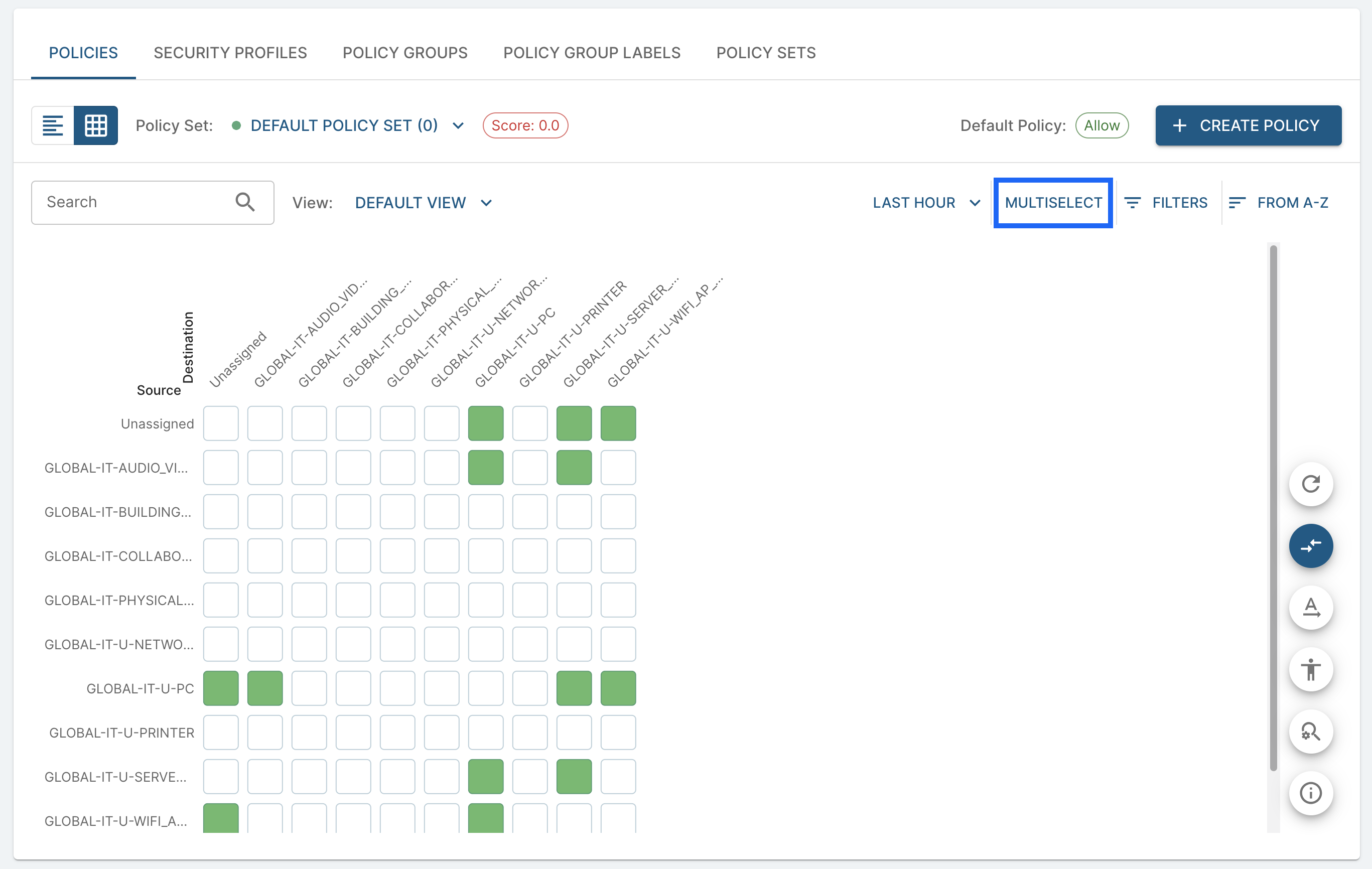Click source row label GLOBAL-IT-U-SERVE...
The height and width of the screenshot is (869, 1372).
[115, 777]
